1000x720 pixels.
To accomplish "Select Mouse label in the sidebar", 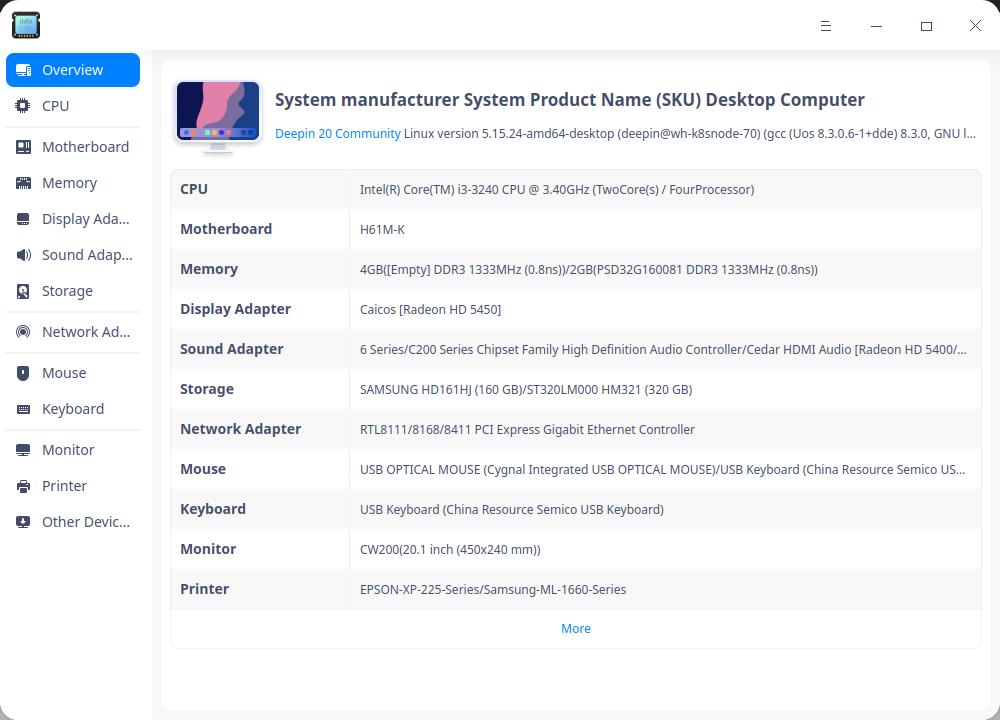I will (x=64, y=373).
